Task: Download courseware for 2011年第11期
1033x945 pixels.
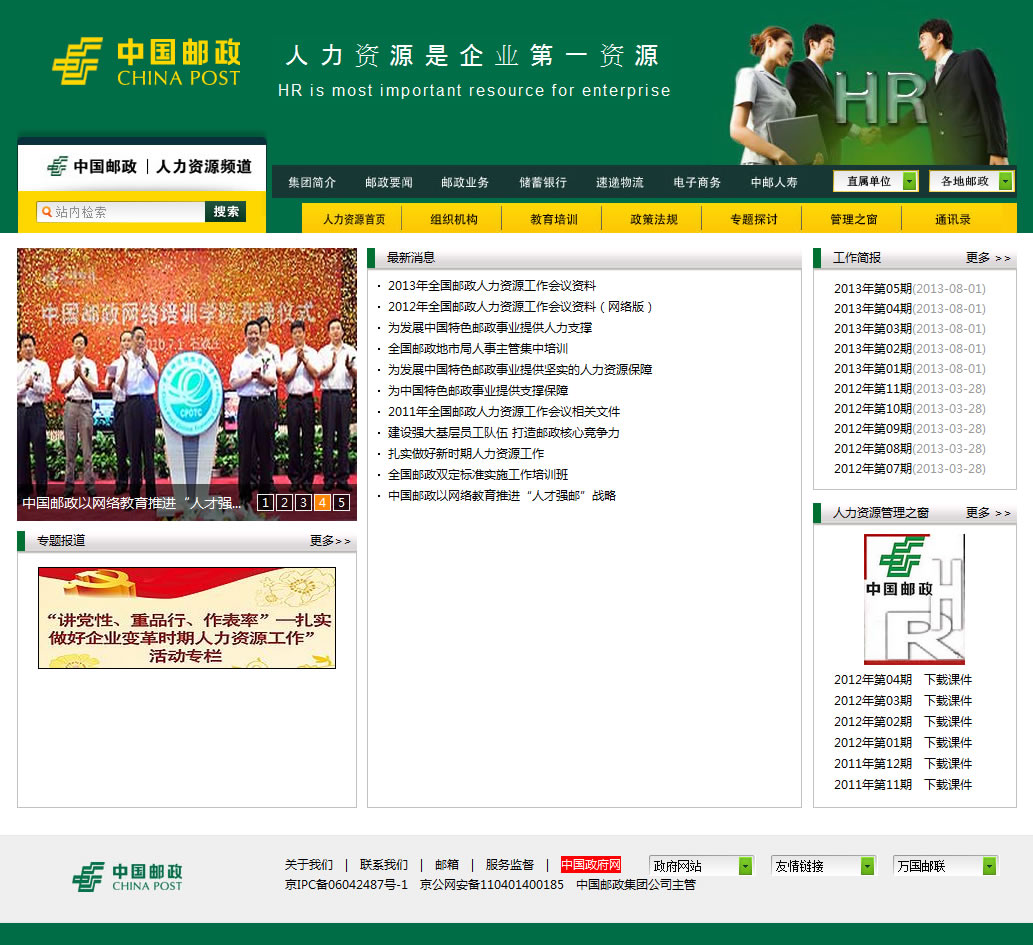Action: (948, 785)
